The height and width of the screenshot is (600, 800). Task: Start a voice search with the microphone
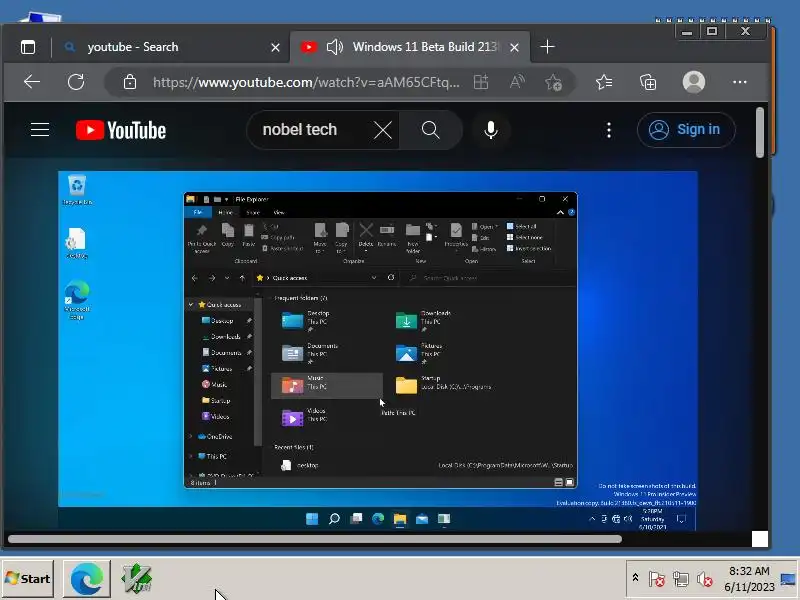pos(491,130)
